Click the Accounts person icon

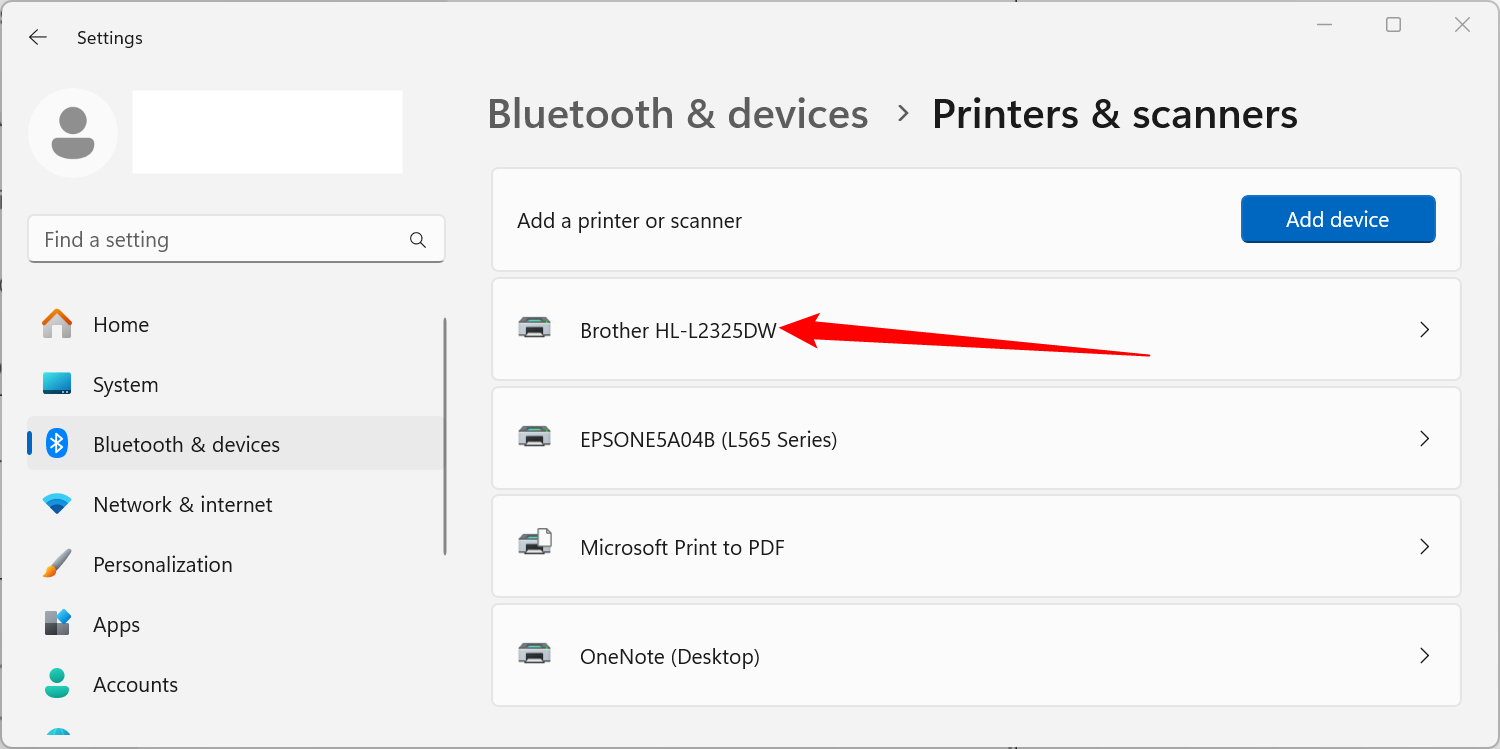(57, 684)
